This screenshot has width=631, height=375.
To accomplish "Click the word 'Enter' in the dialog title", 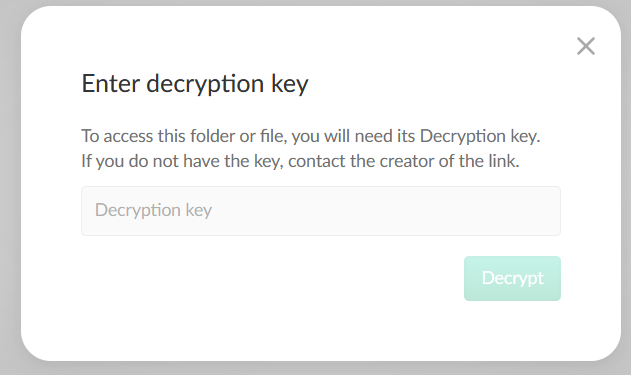I will tap(111, 83).
